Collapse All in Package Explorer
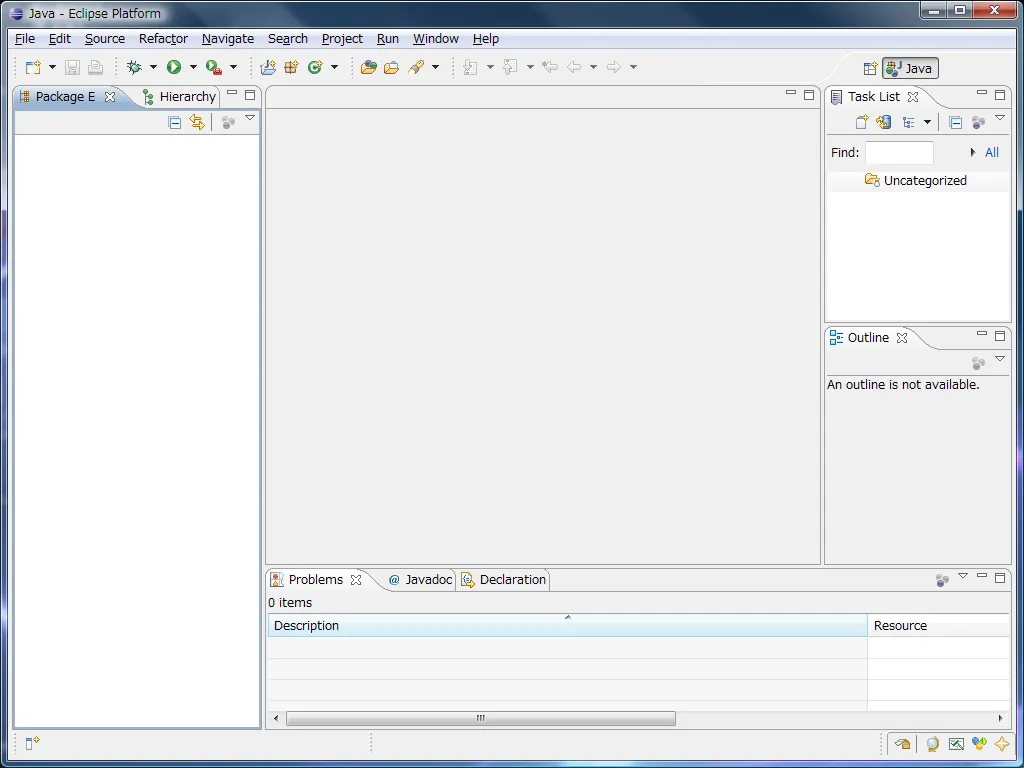This screenshot has width=1024, height=768. pyautogui.click(x=174, y=122)
